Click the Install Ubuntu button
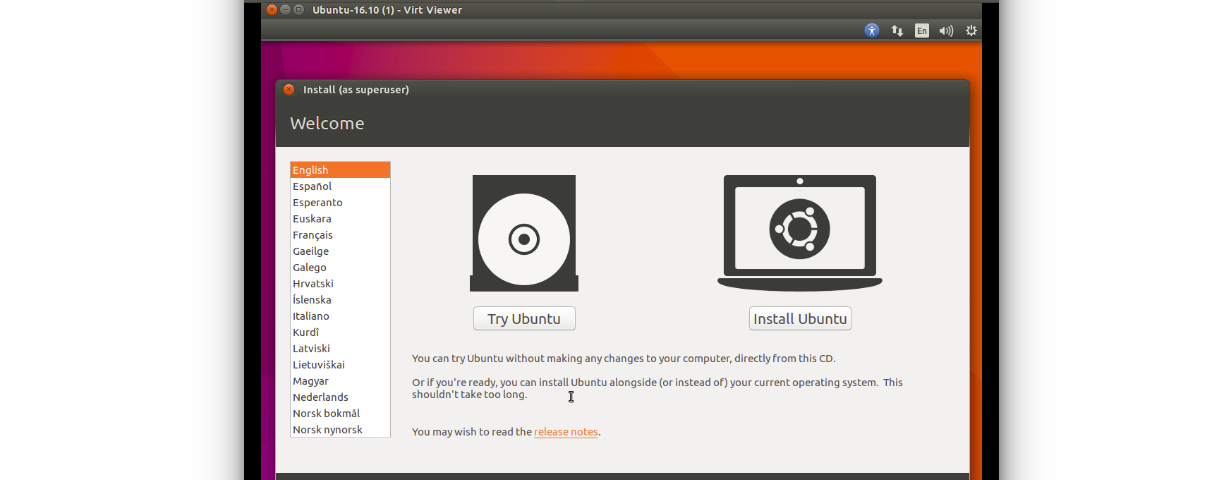The width and height of the screenshot is (1213, 480). coord(800,319)
